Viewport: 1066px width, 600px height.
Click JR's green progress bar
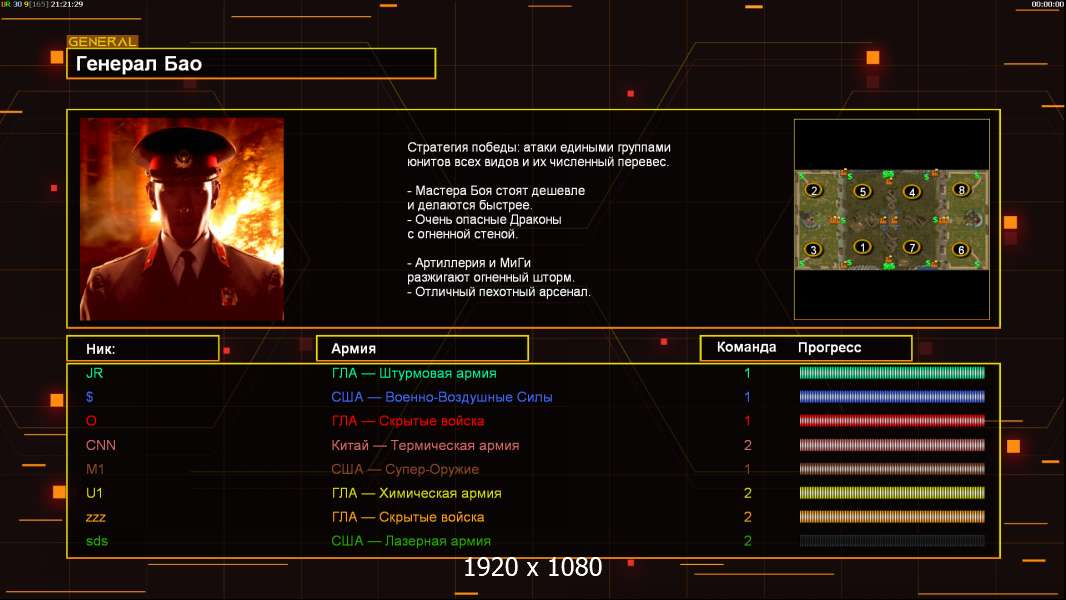click(x=892, y=372)
